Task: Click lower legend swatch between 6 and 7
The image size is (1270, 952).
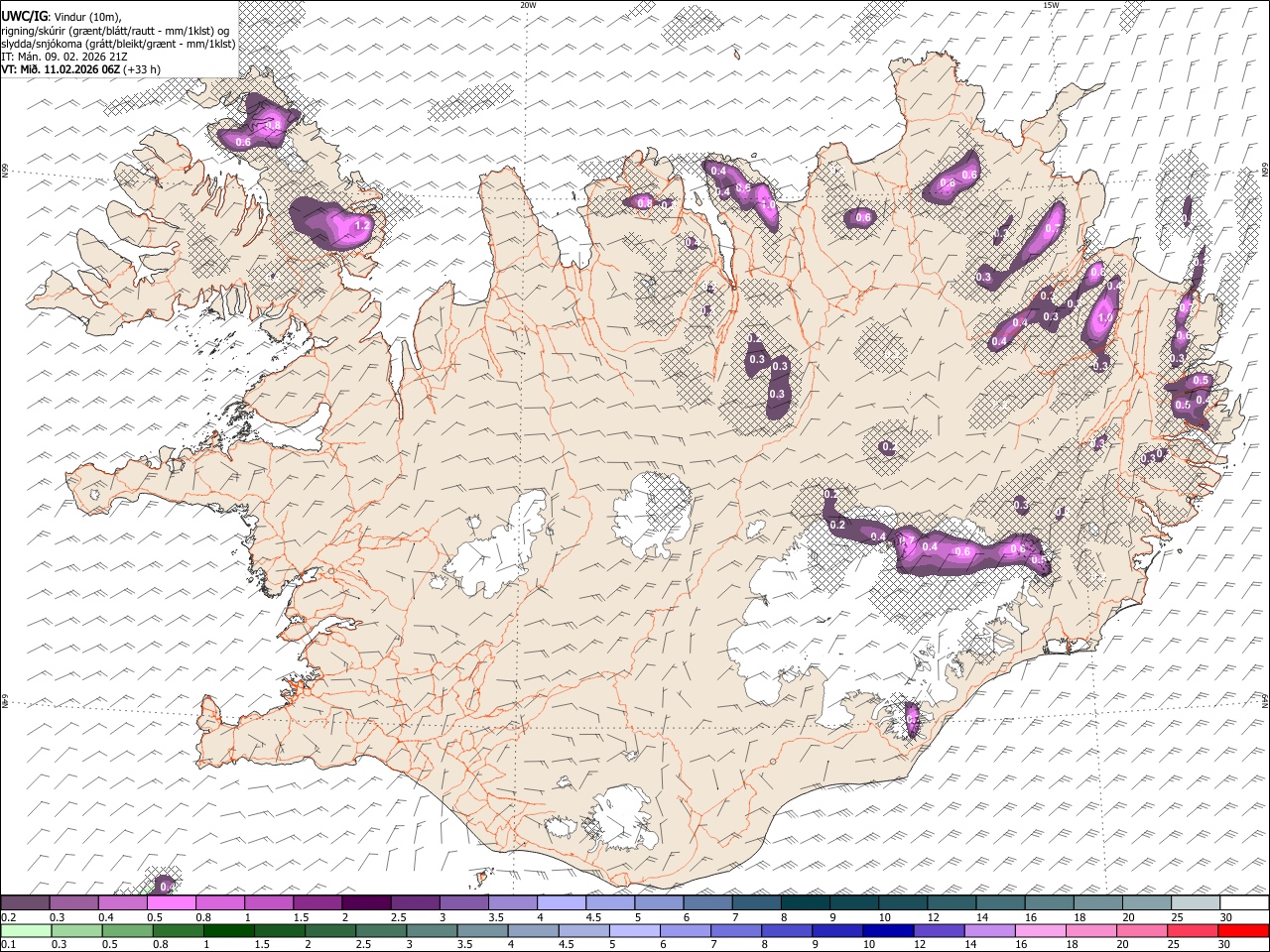Action: (686, 931)
